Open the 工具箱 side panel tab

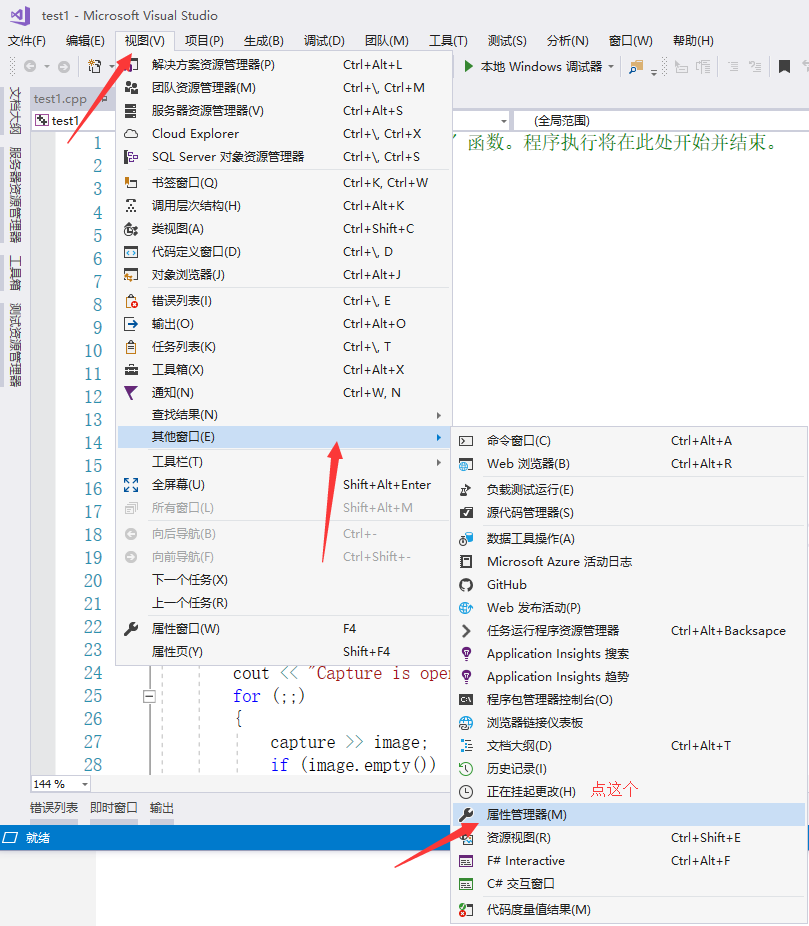pos(15,273)
